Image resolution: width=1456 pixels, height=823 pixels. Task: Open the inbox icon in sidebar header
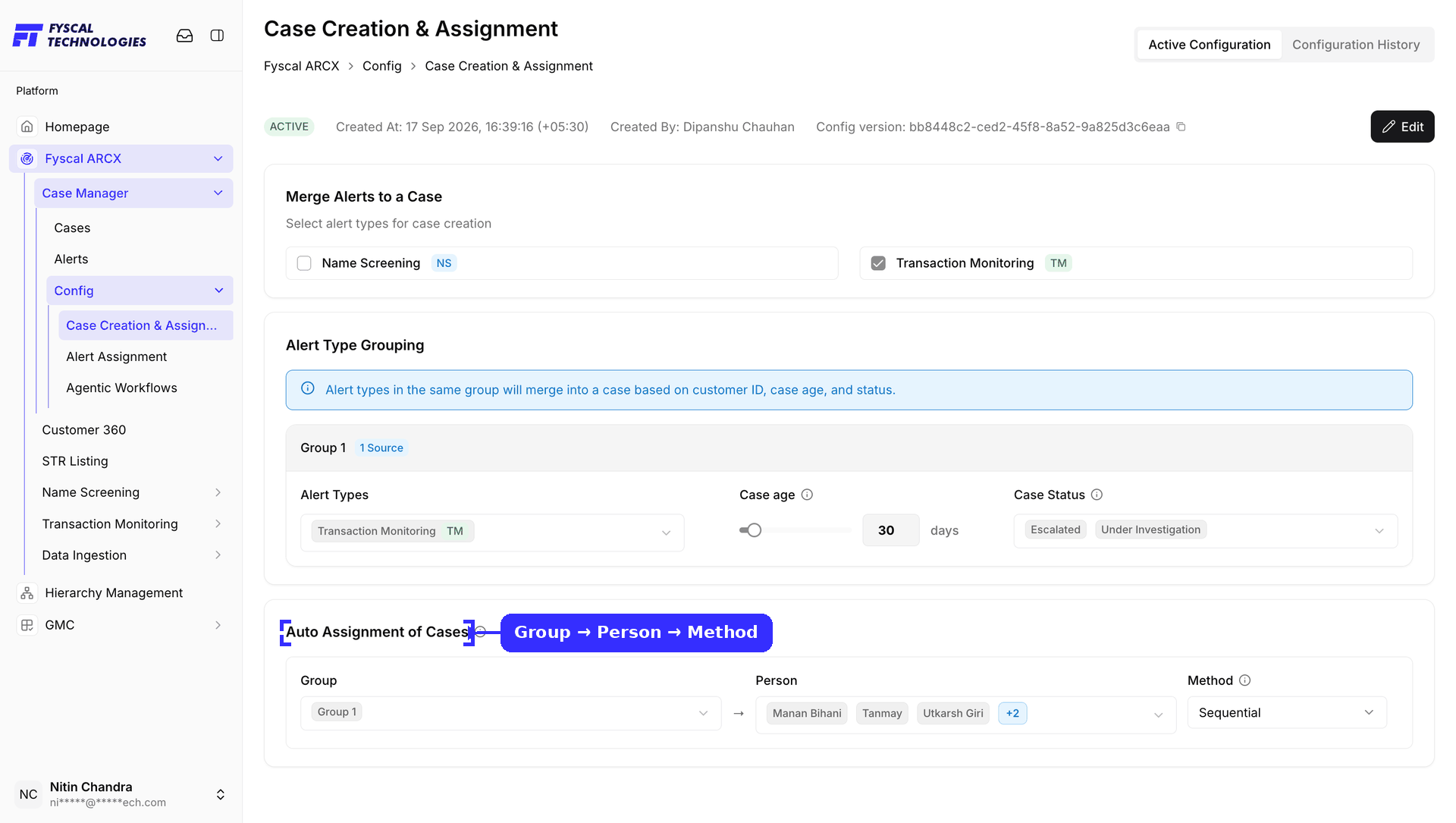click(x=184, y=36)
